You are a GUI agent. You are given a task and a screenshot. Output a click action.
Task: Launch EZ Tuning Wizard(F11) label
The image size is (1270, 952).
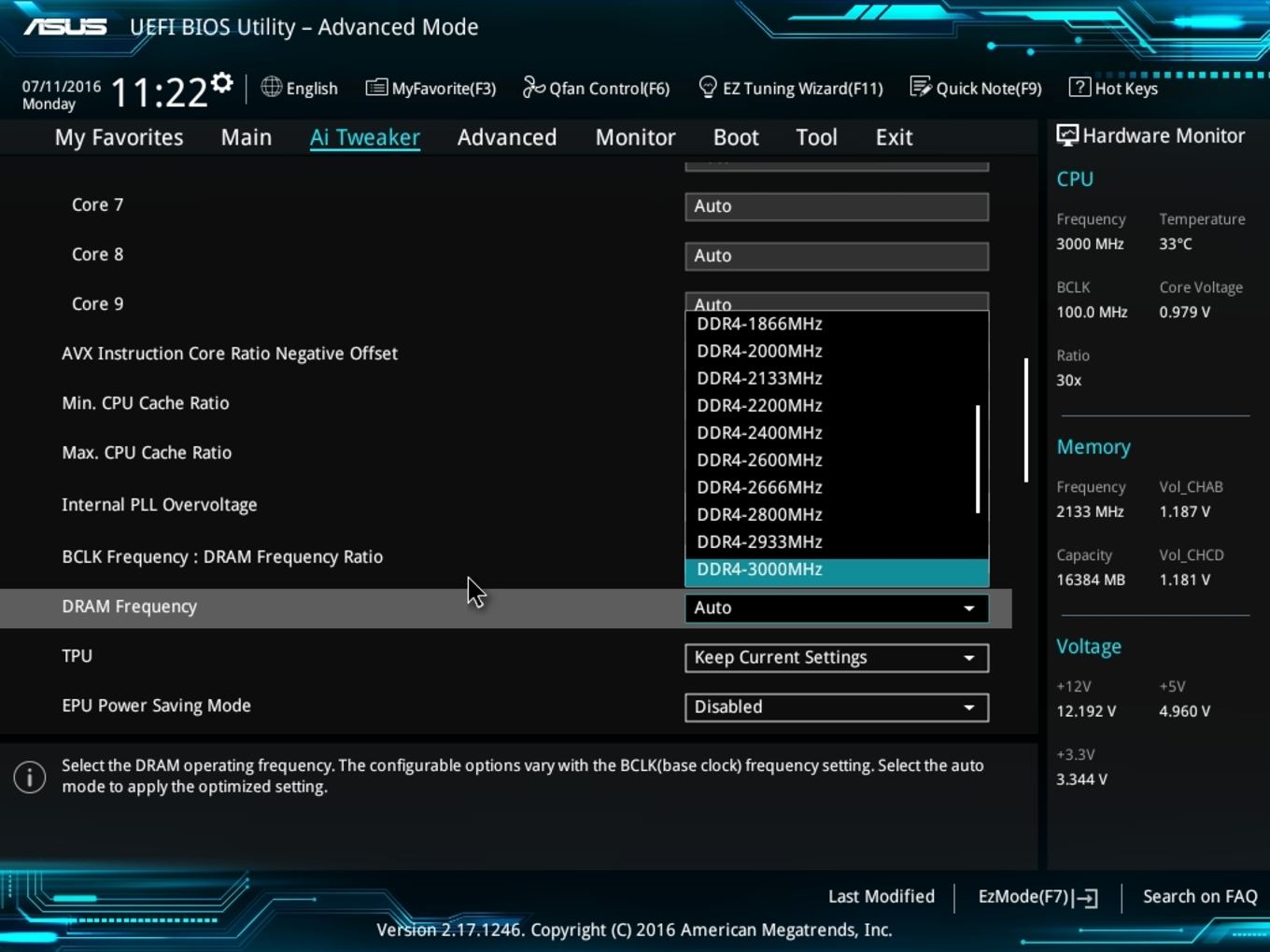point(802,89)
